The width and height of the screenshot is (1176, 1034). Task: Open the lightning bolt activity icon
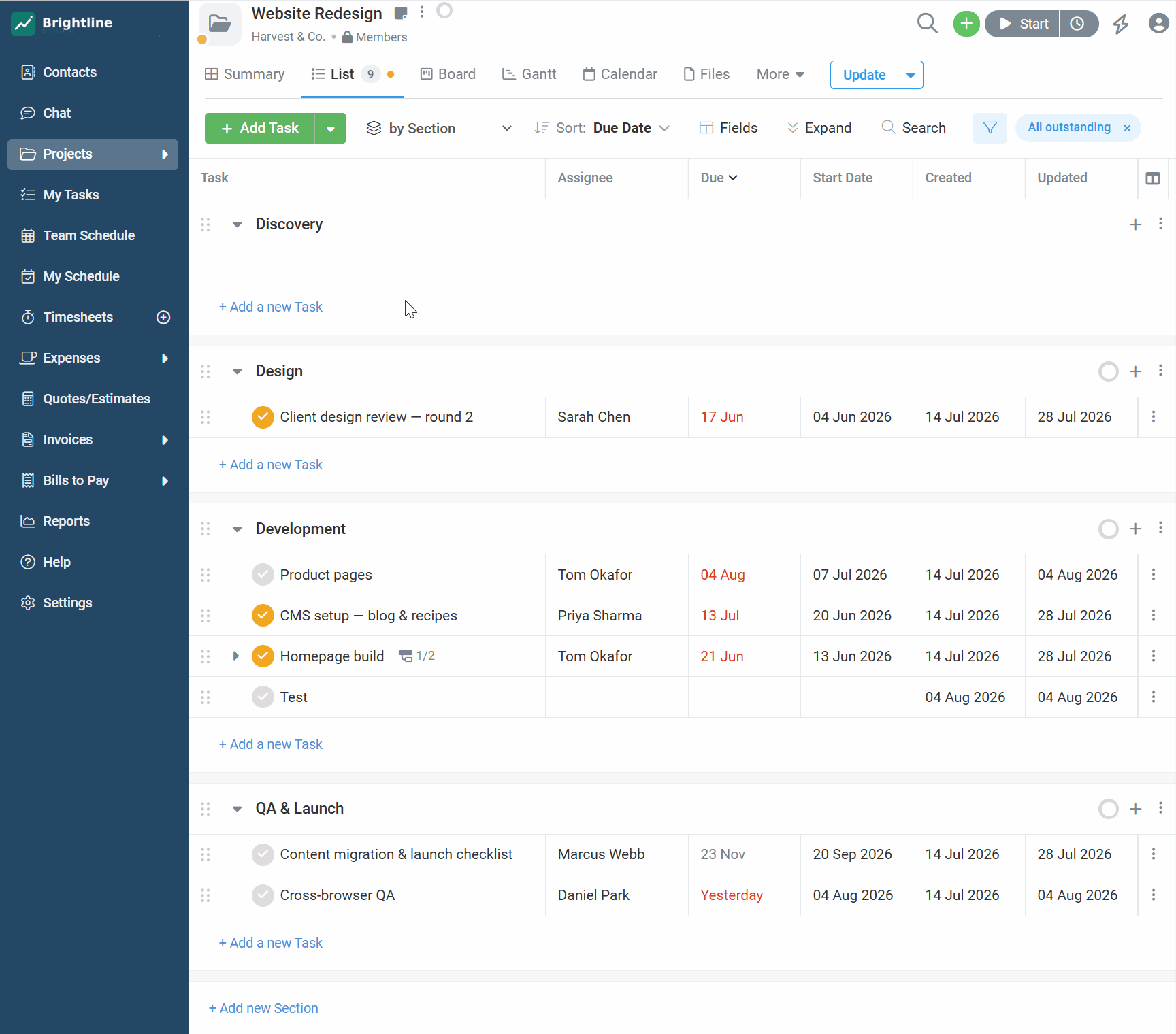(x=1120, y=24)
